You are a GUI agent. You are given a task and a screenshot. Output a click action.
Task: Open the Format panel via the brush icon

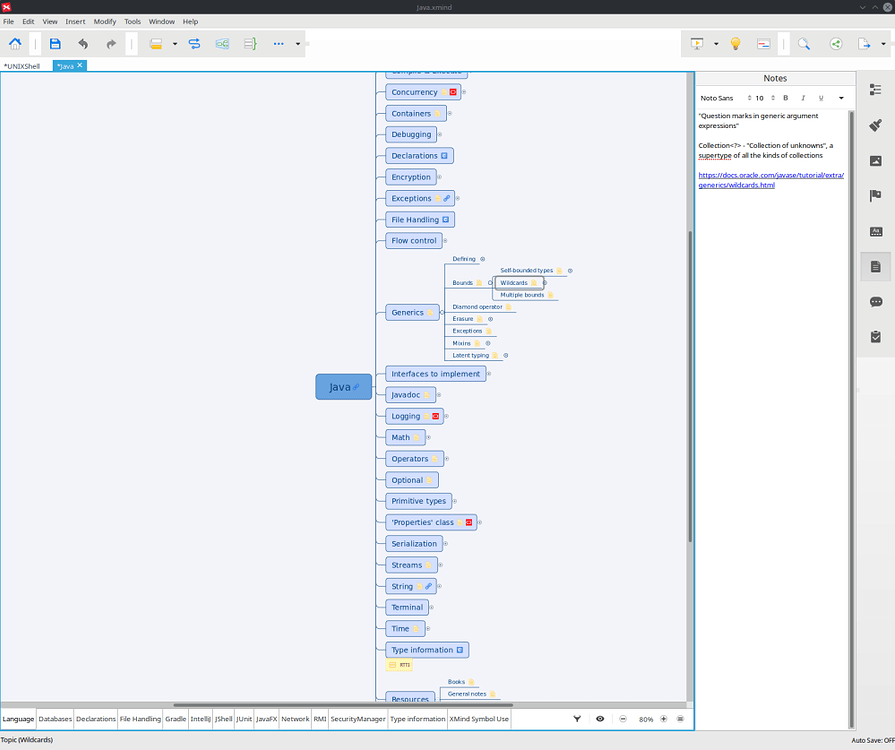pyautogui.click(x=875, y=126)
